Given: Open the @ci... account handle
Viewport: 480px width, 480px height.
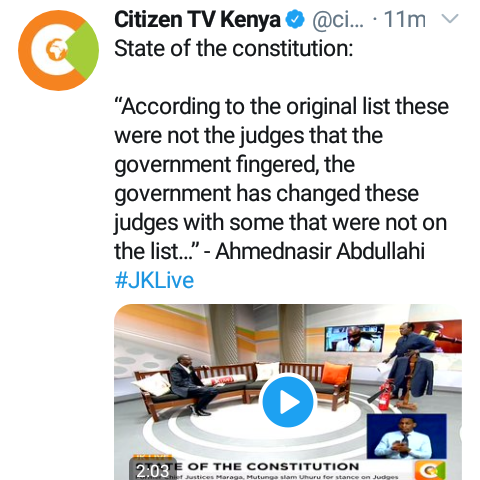Looking at the screenshot, I should pyautogui.click(x=338, y=20).
